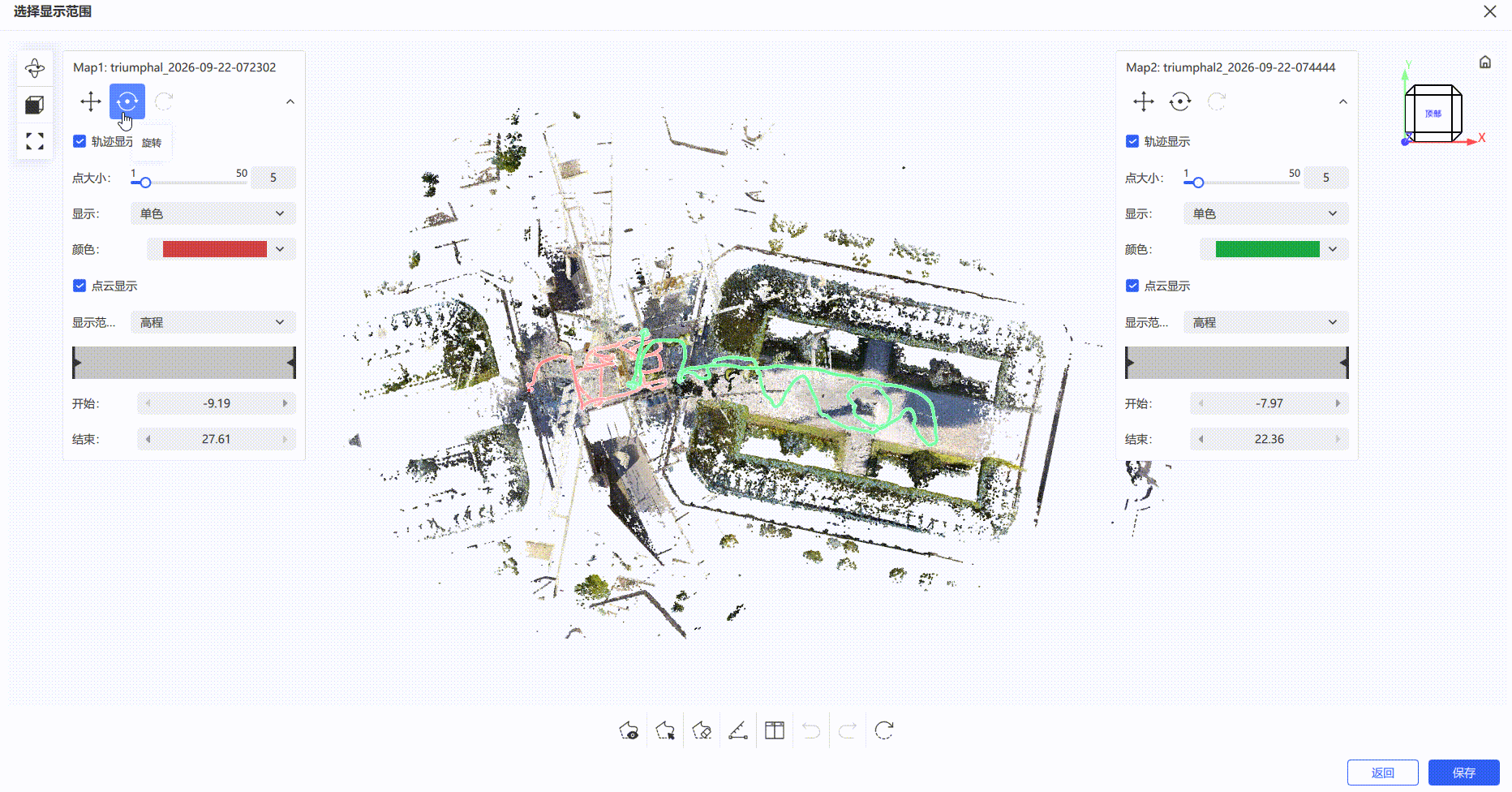The image size is (1512, 792).
Task: Click Map1 point size input field
Action: pos(273,177)
